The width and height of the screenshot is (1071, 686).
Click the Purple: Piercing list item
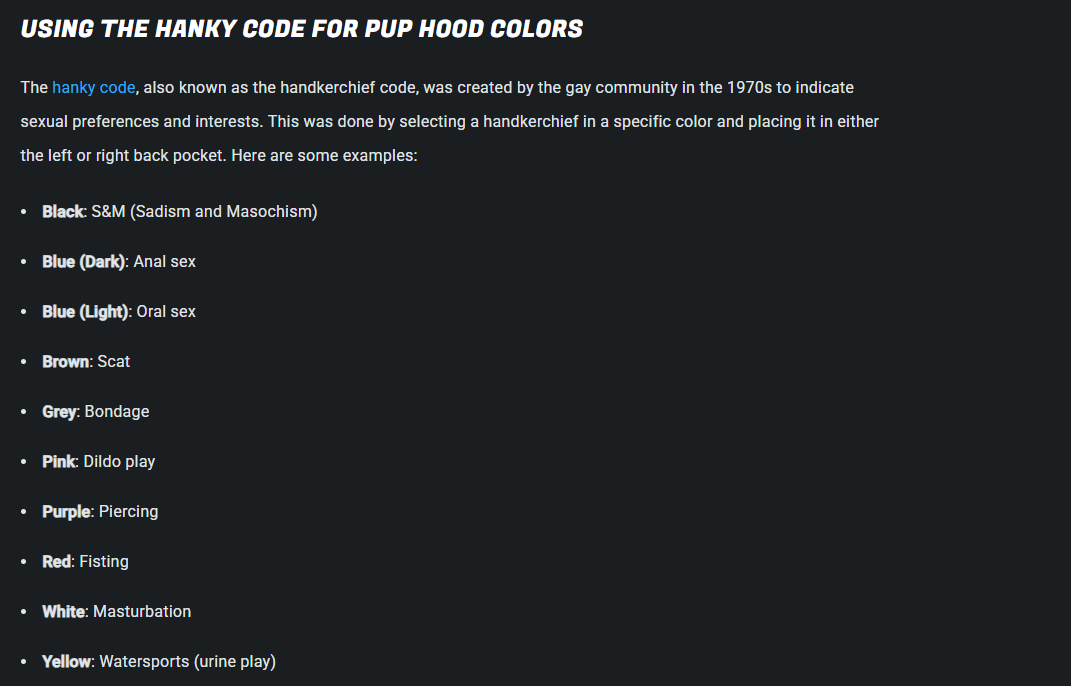100,512
